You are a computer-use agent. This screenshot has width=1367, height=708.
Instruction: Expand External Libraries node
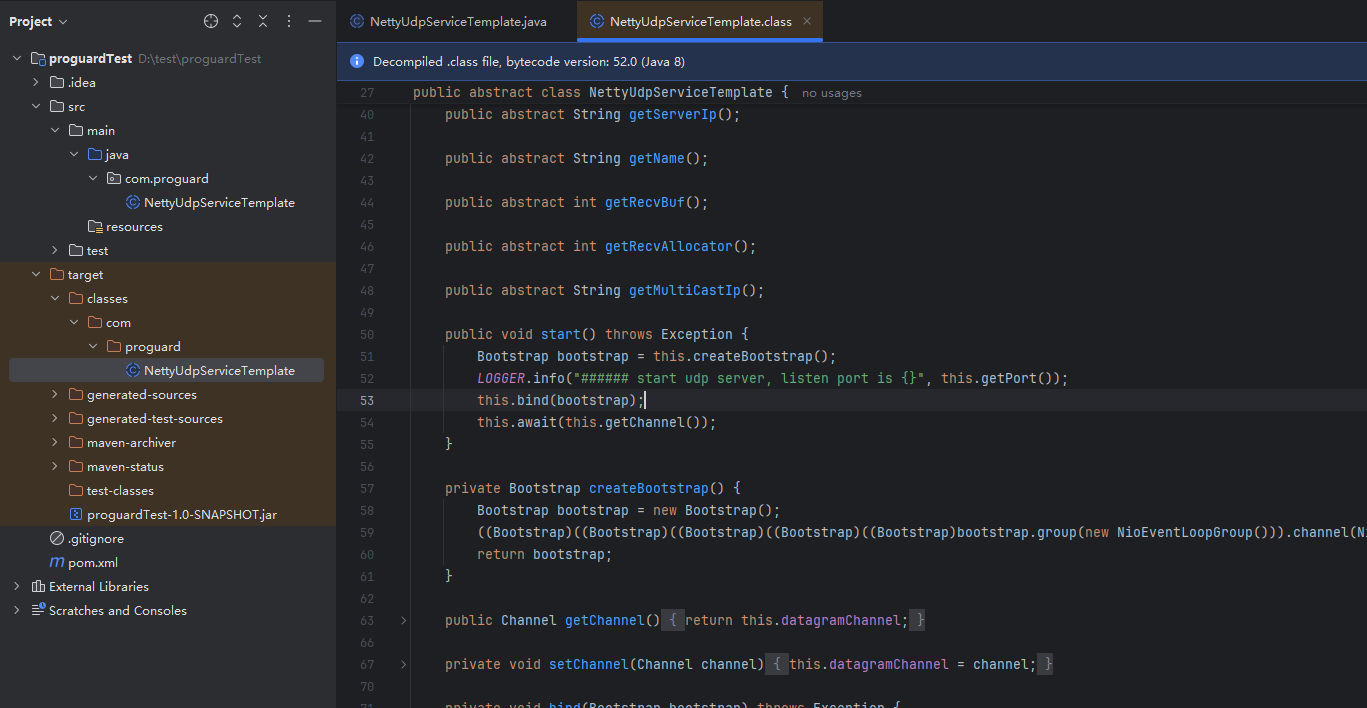pyautogui.click(x=17, y=587)
